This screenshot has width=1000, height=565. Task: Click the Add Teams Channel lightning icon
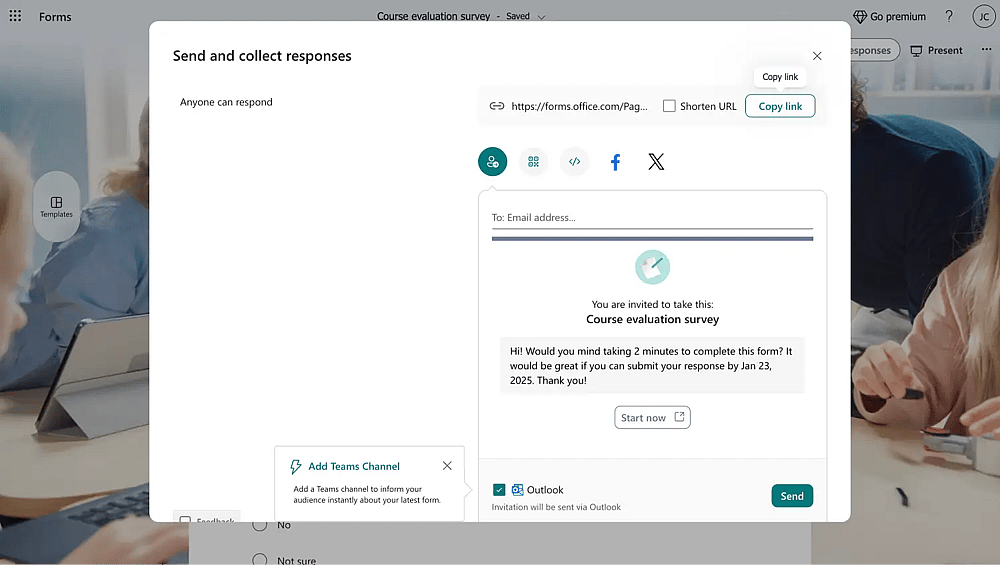(x=295, y=467)
